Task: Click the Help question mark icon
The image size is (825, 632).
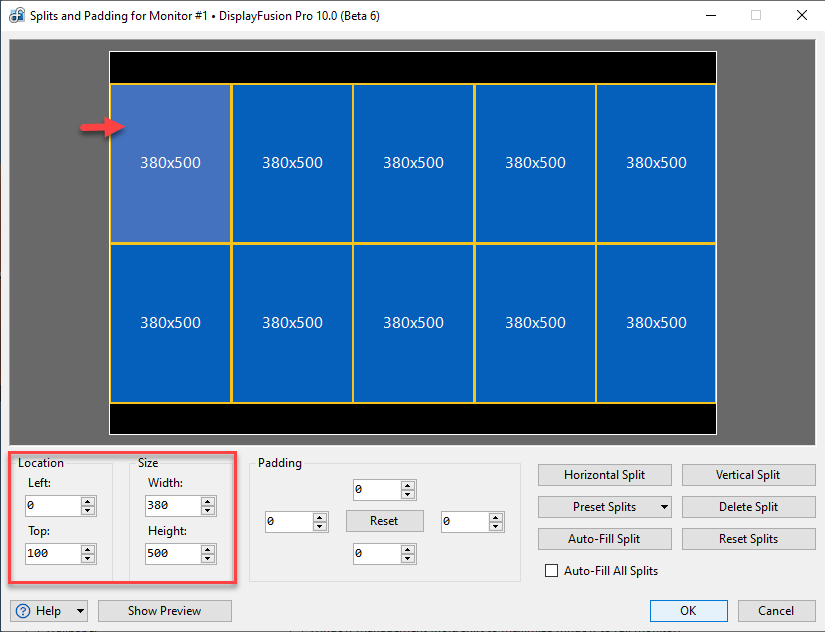Action: click(23, 611)
